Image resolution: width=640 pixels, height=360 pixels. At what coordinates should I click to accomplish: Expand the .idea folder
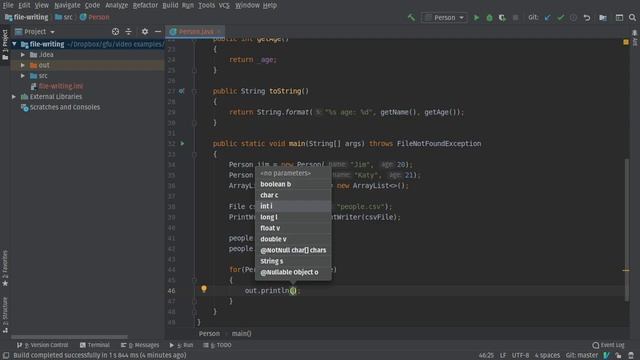pos(23,55)
